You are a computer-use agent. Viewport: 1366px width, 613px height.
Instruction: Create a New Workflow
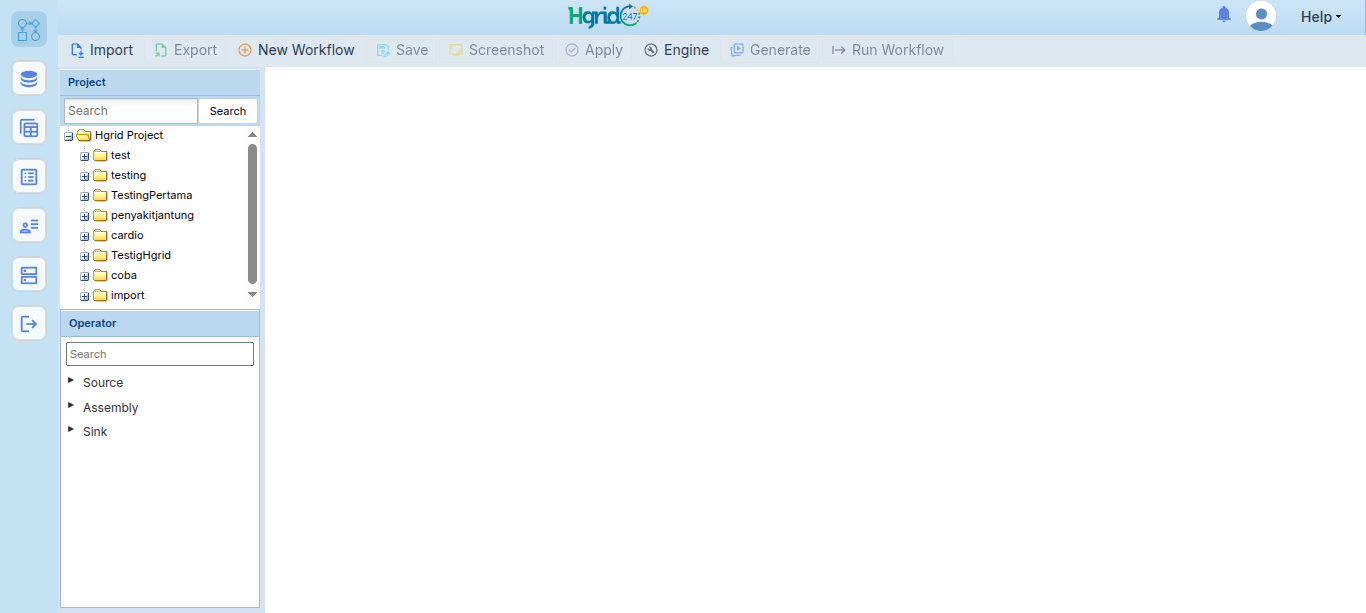[296, 50]
